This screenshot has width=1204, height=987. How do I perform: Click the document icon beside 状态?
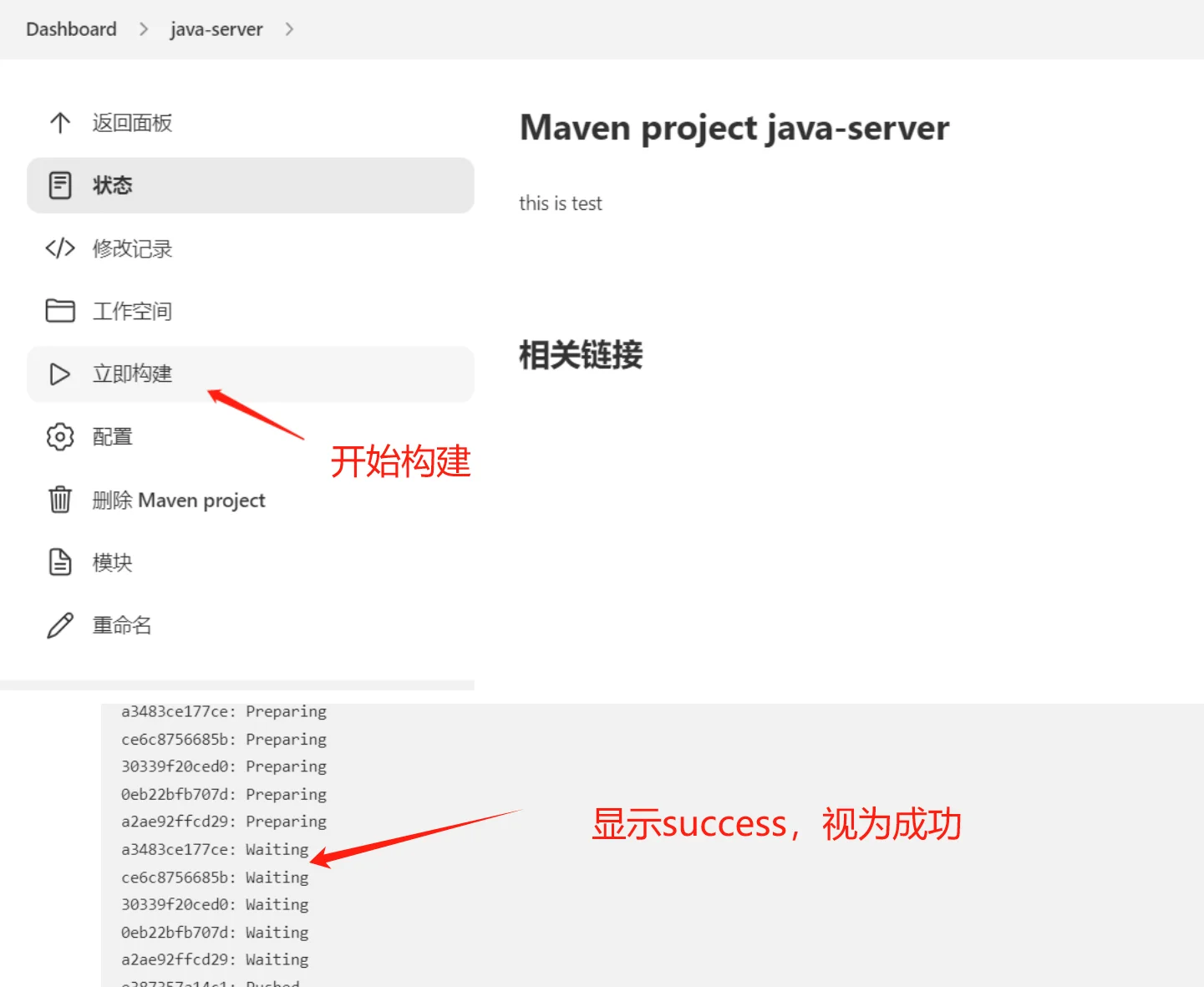click(x=60, y=186)
